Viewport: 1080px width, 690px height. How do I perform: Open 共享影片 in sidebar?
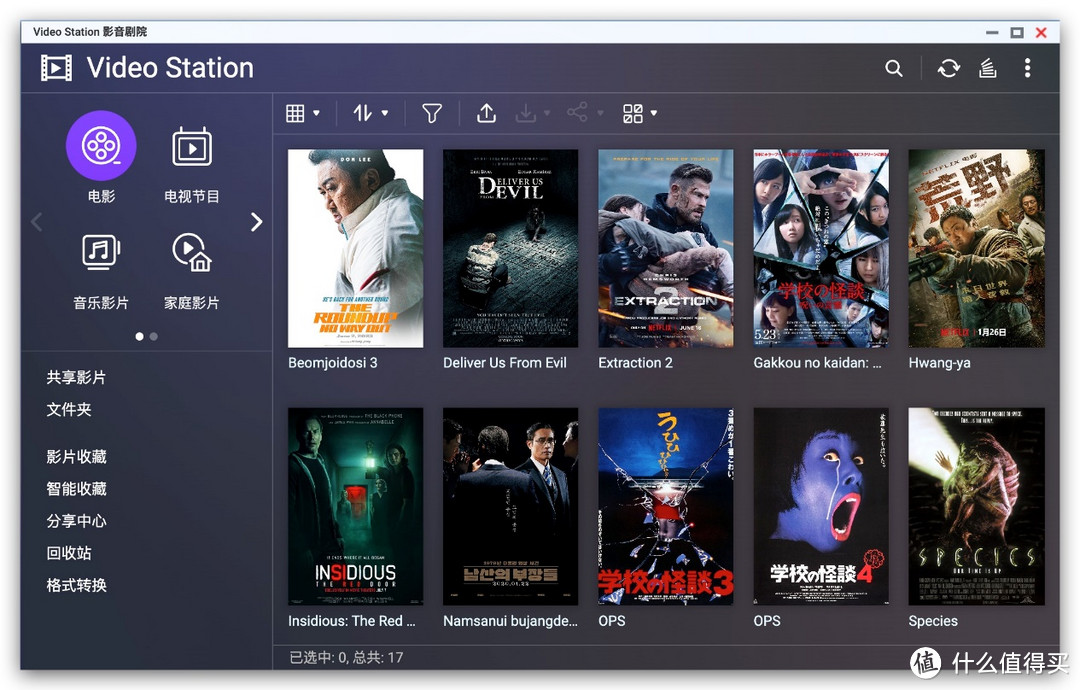[x=76, y=377]
